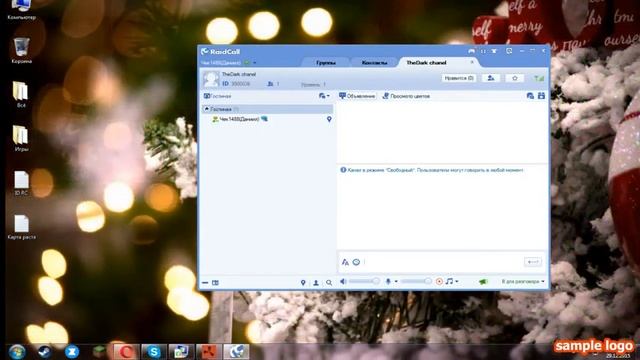Click the headset icon beside username in list
Viewport: 640px width, 360px height.
tap(264, 119)
